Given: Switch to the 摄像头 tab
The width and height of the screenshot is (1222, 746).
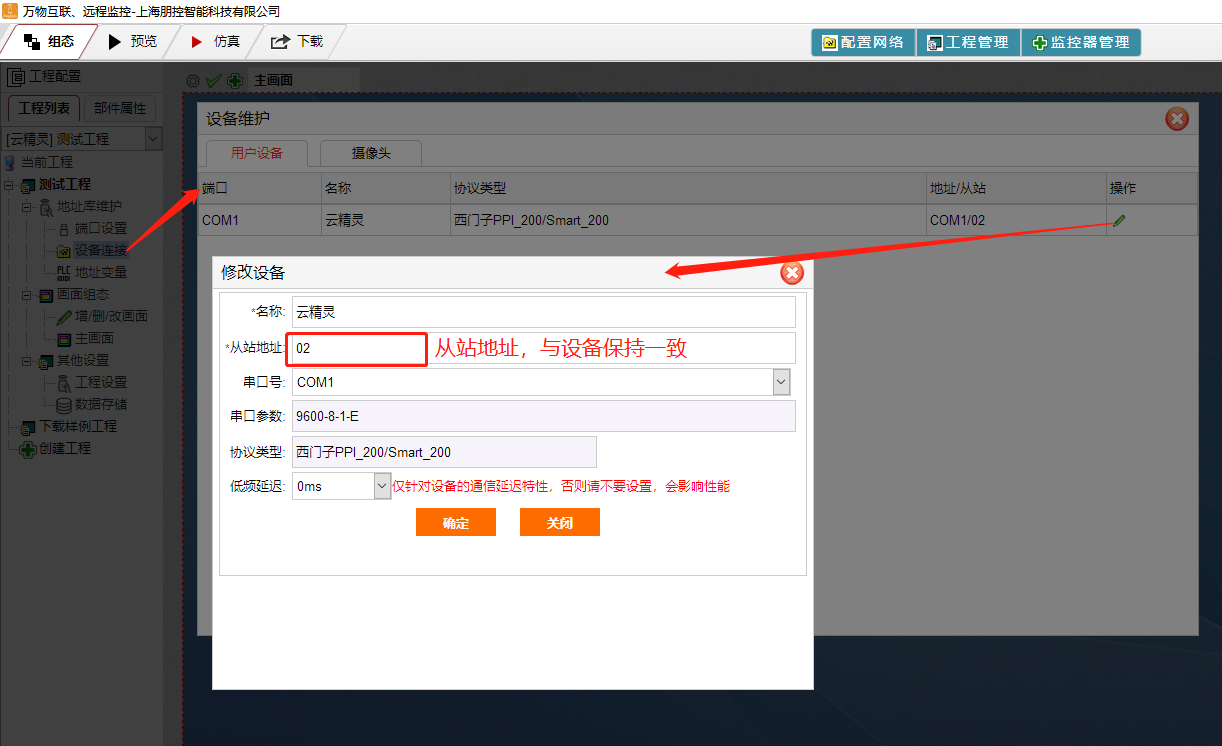Looking at the screenshot, I should pyautogui.click(x=371, y=153).
